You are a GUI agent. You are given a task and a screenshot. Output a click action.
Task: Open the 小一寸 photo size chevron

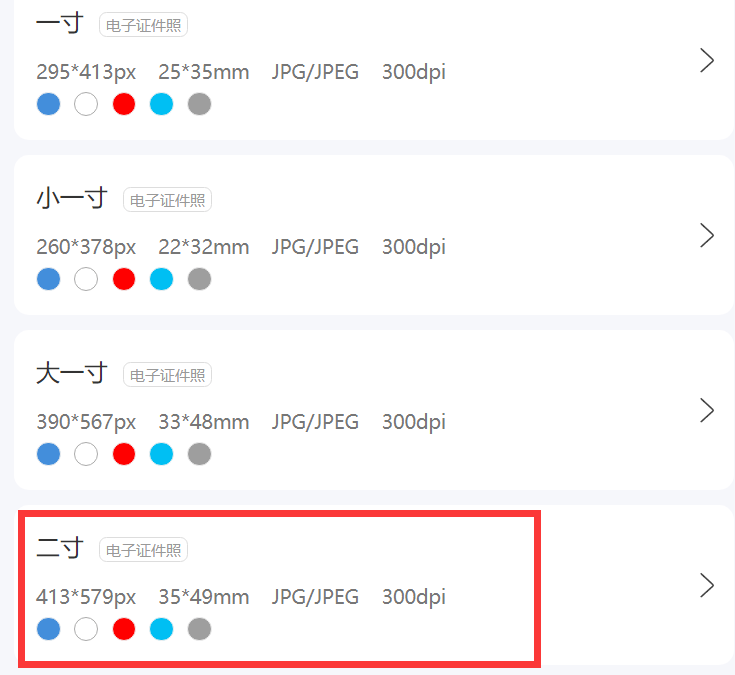707,235
